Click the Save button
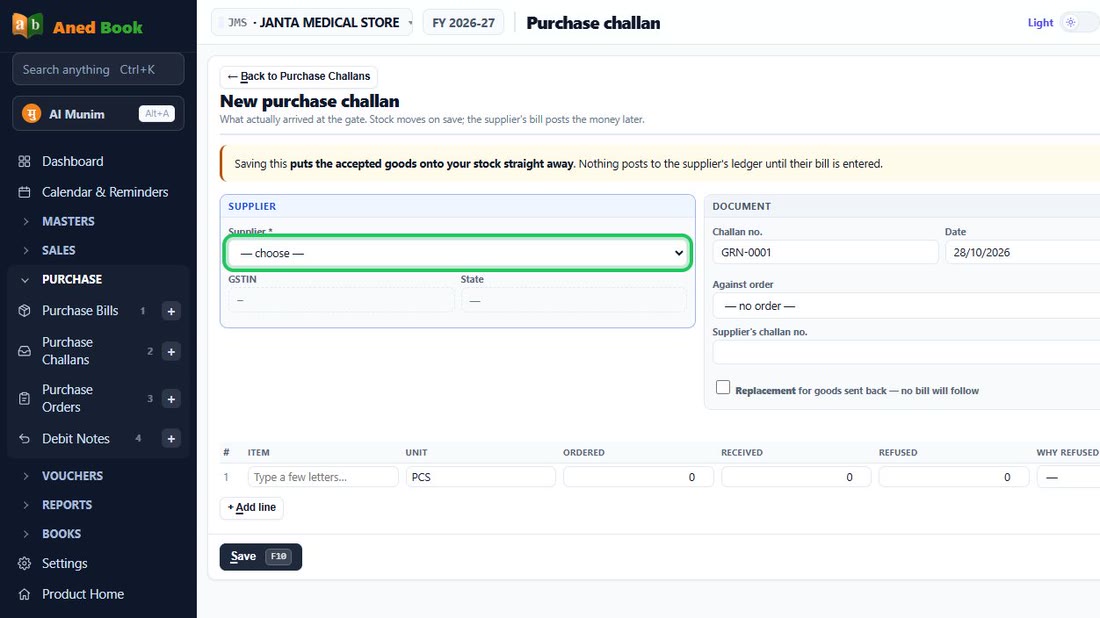 coord(260,557)
